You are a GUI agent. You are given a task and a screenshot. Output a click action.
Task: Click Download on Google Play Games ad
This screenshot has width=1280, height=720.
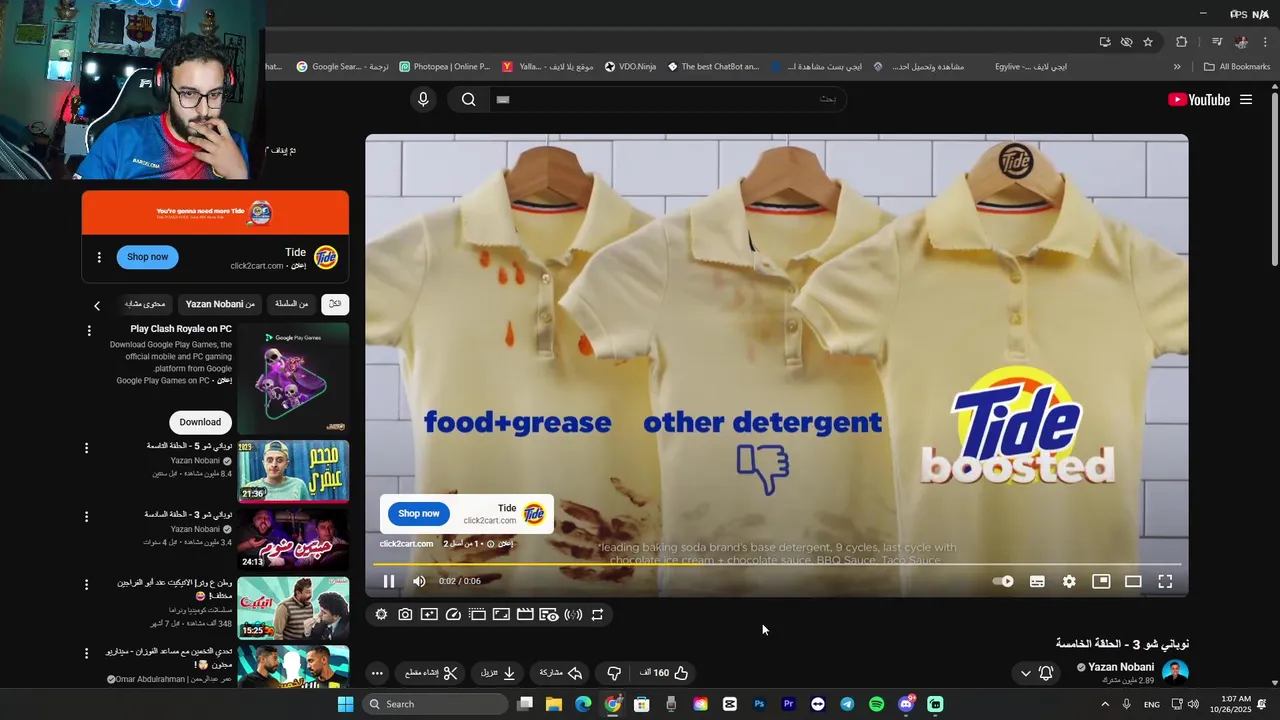click(x=200, y=422)
